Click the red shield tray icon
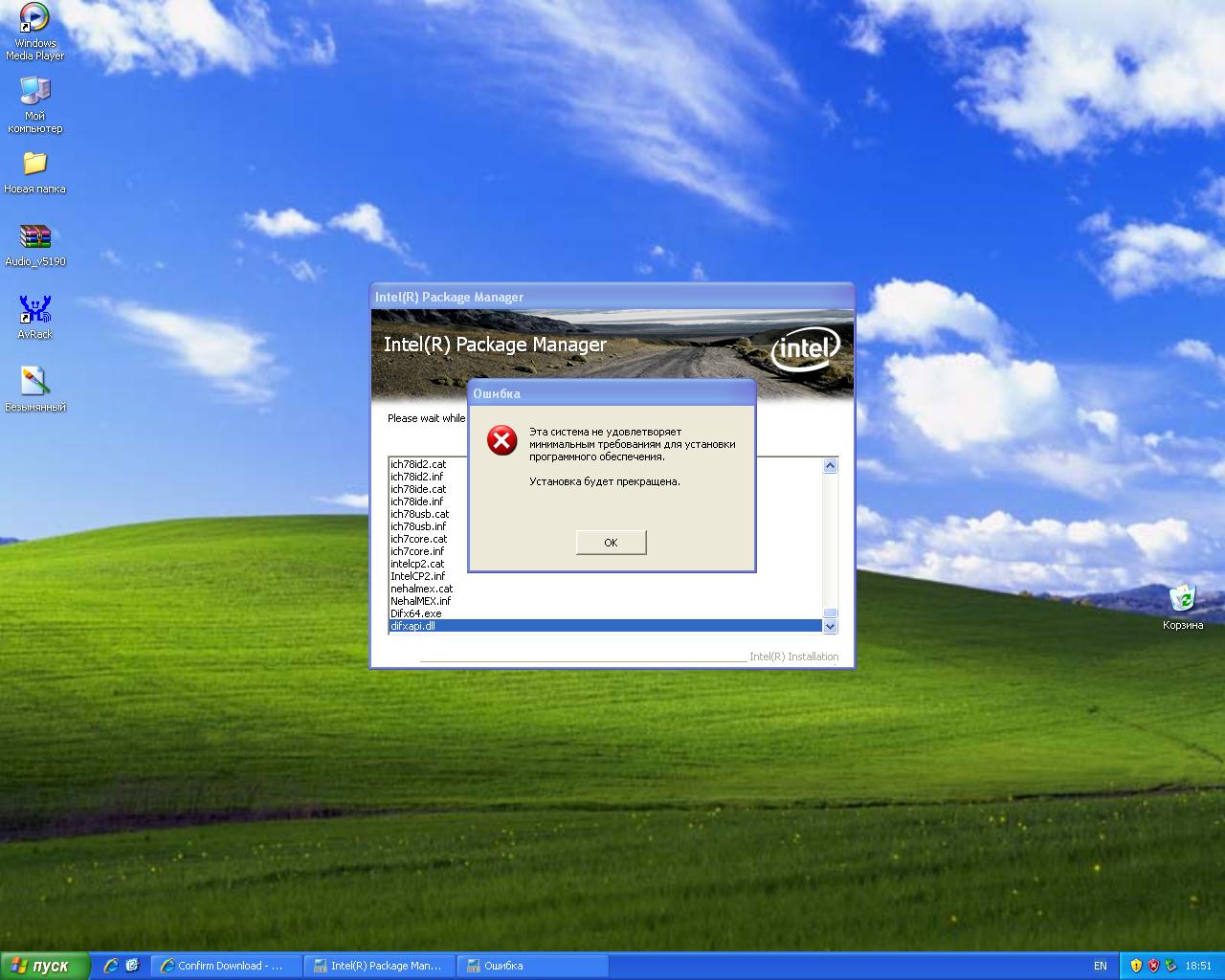The width and height of the screenshot is (1225, 980). (x=1153, y=966)
